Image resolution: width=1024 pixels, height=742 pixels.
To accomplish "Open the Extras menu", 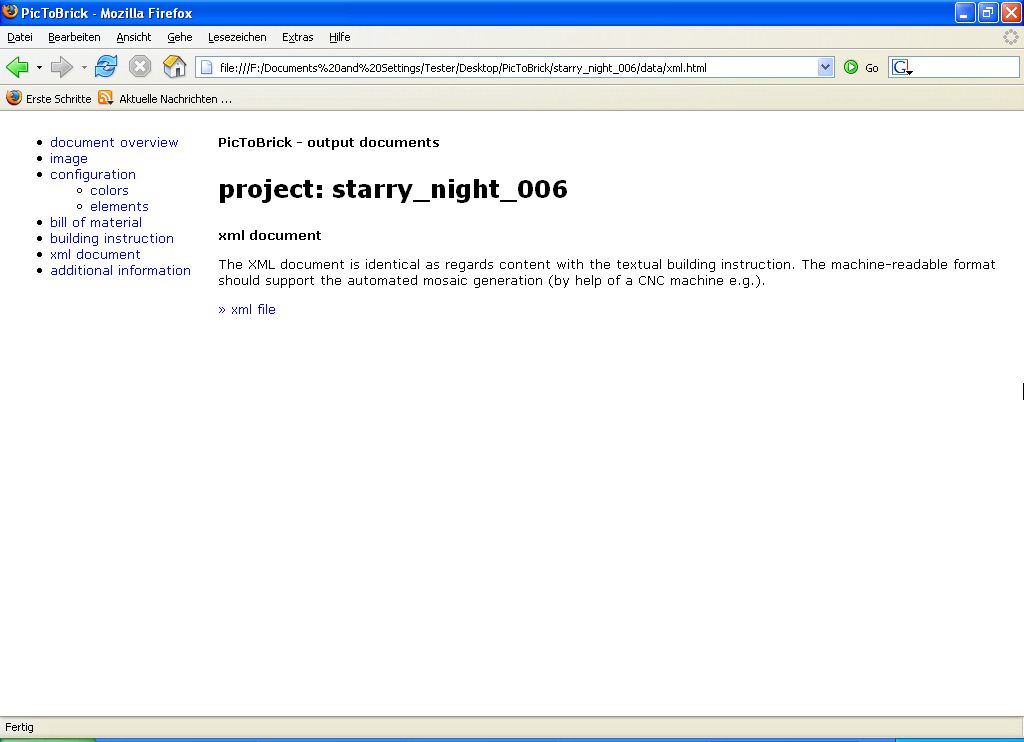I will [297, 37].
